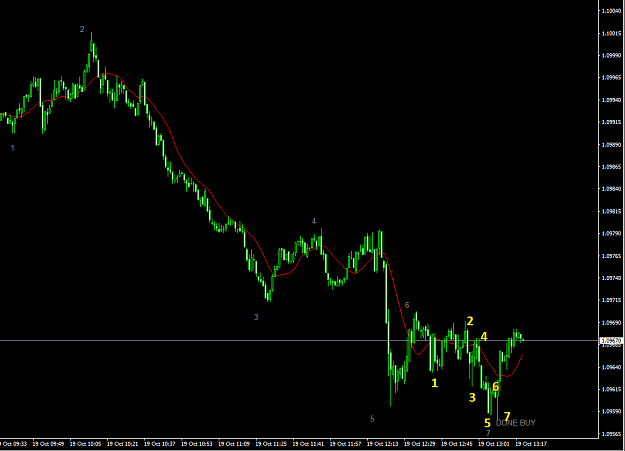Select the DONE BUY chart label
The height and width of the screenshot is (451, 625).
(515, 423)
